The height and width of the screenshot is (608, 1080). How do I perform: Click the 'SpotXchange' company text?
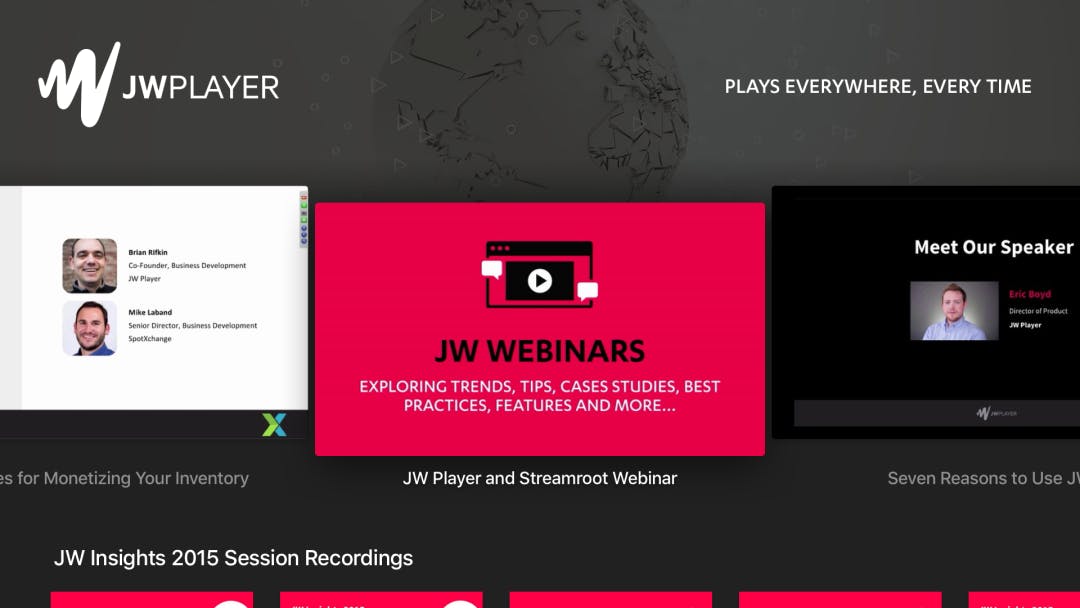pos(149,339)
